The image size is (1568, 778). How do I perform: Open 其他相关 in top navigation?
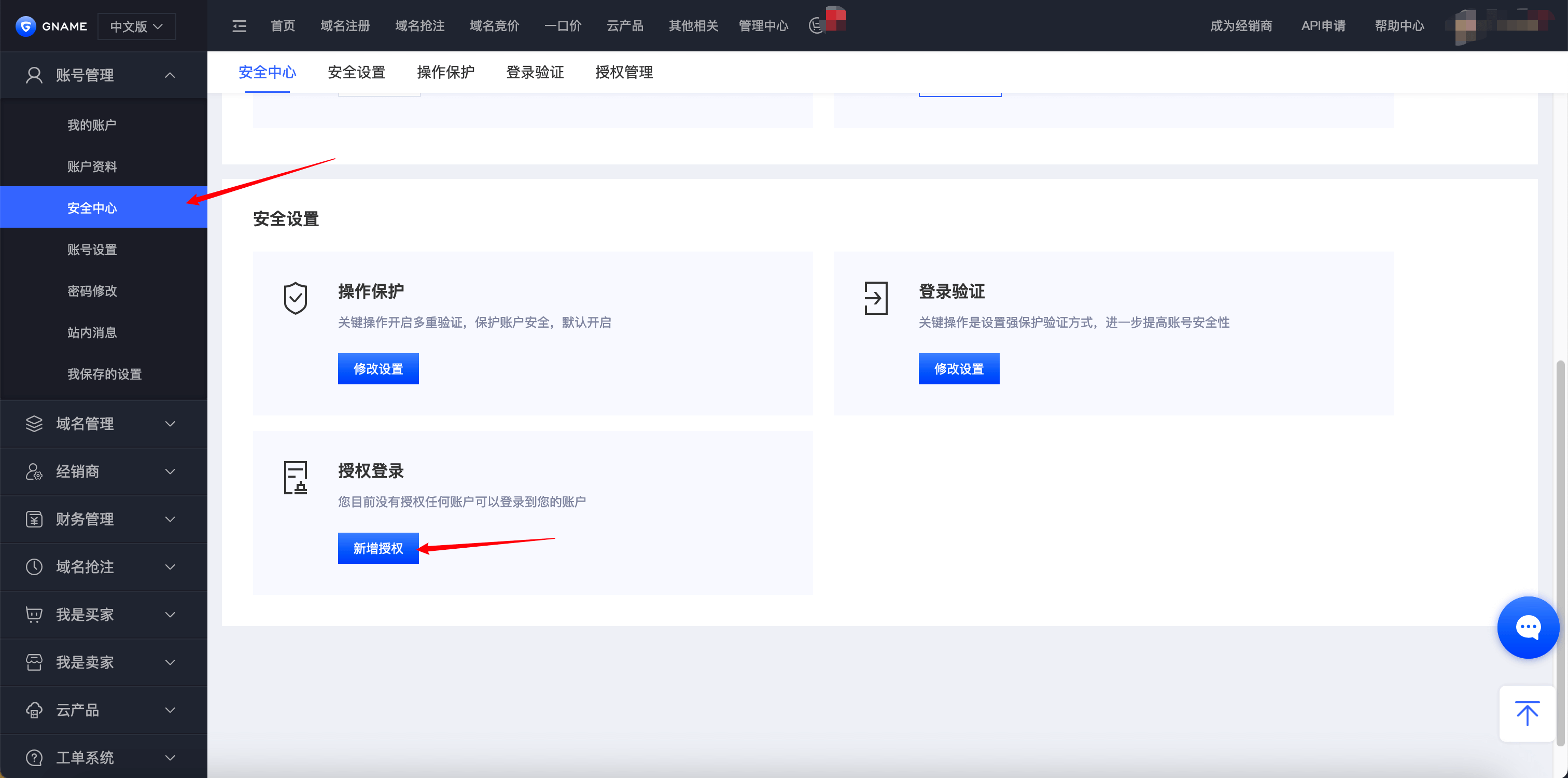(x=693, y=26)
